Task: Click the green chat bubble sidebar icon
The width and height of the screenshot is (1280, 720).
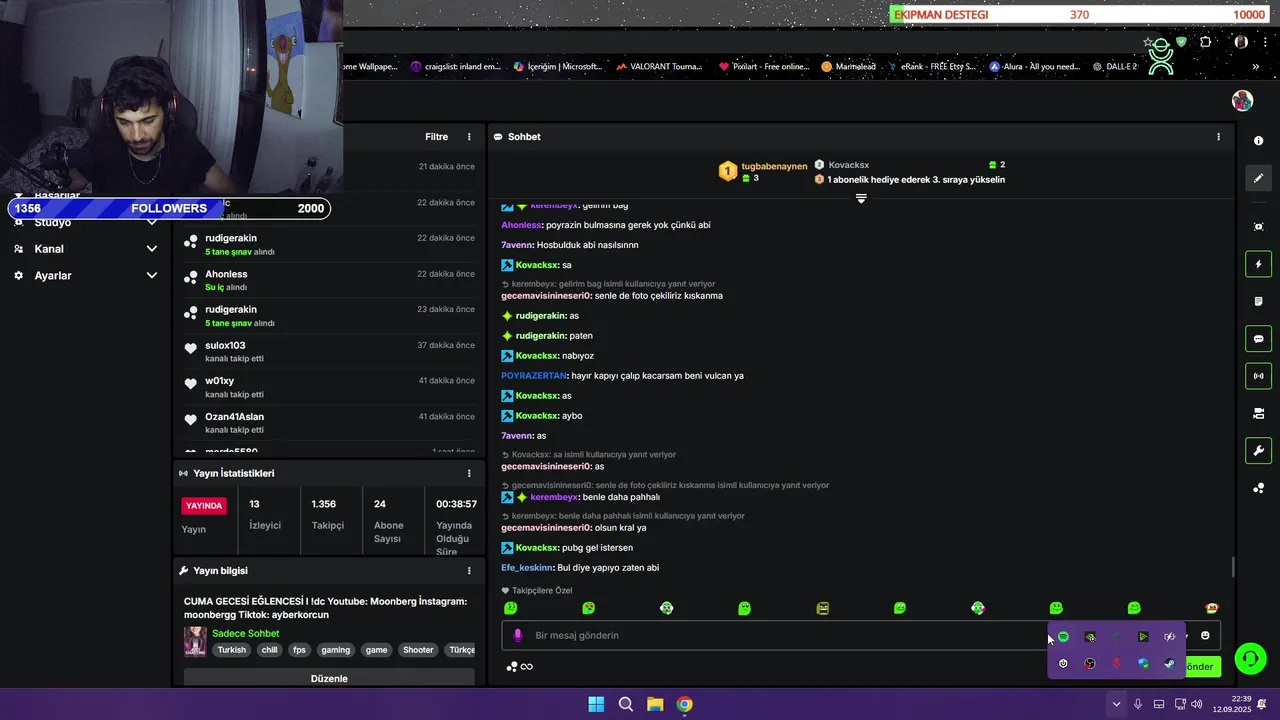Action: click(1258, 339)
